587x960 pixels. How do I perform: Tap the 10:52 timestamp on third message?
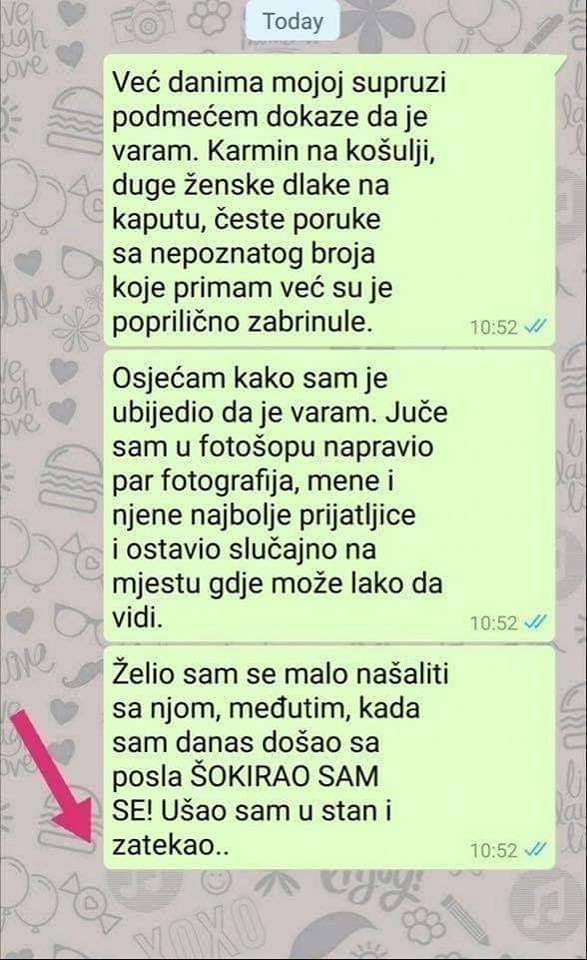pos(494,850)
